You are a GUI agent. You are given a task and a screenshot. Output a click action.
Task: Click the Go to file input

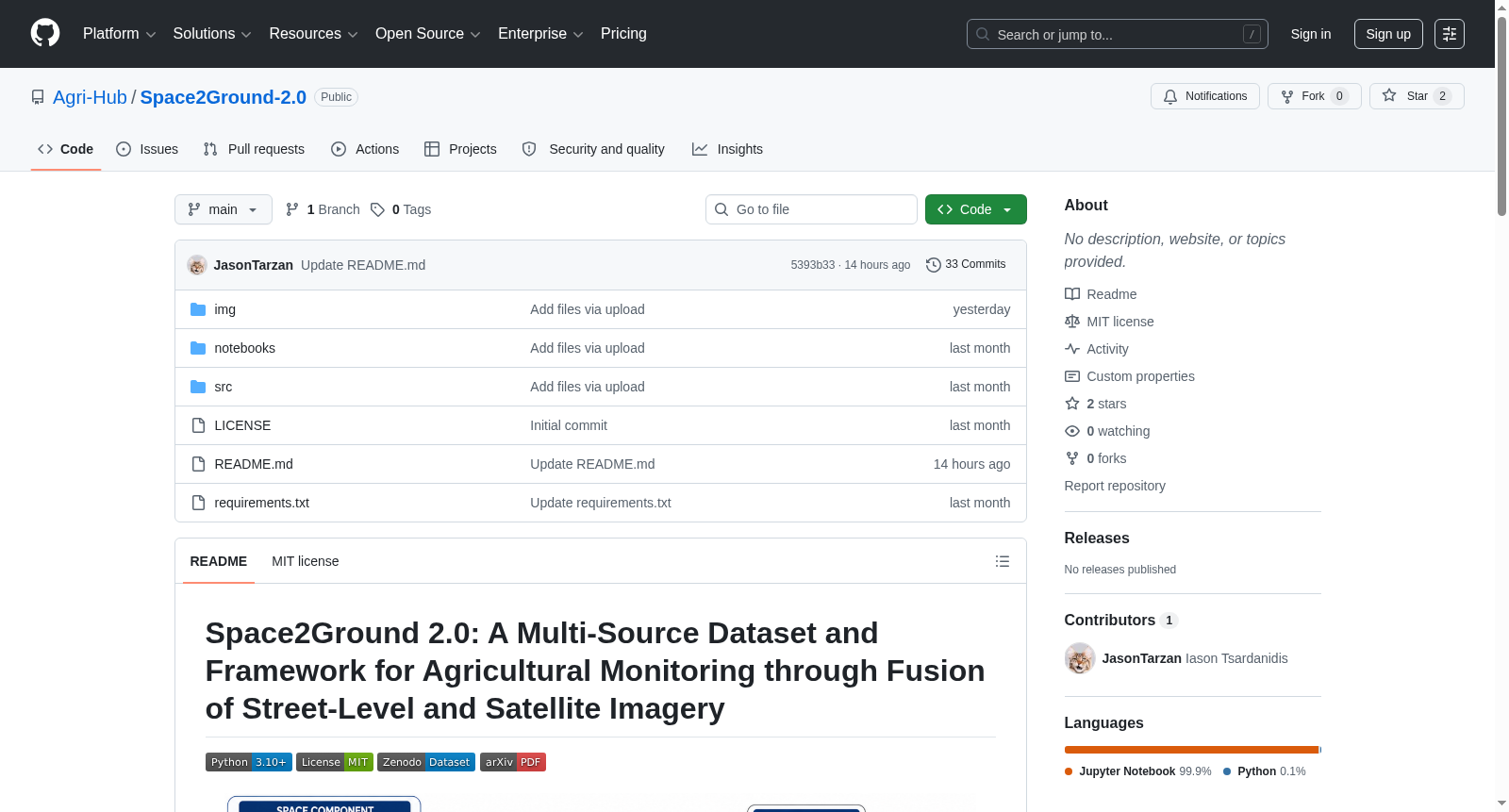click(x=811, y=209)
